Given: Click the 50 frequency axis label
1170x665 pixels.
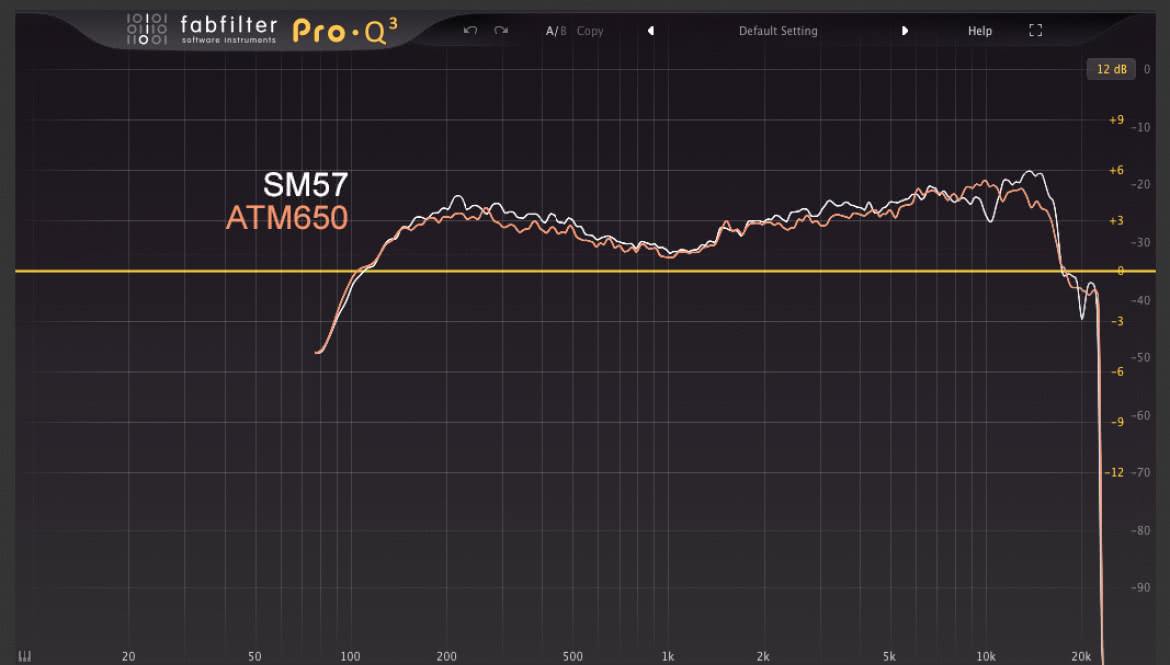Looking at the screenshot, I should [x=254, y=657].
